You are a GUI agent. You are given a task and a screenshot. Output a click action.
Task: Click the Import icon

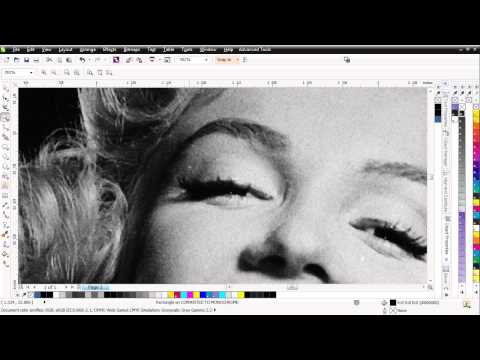(129, 60)
